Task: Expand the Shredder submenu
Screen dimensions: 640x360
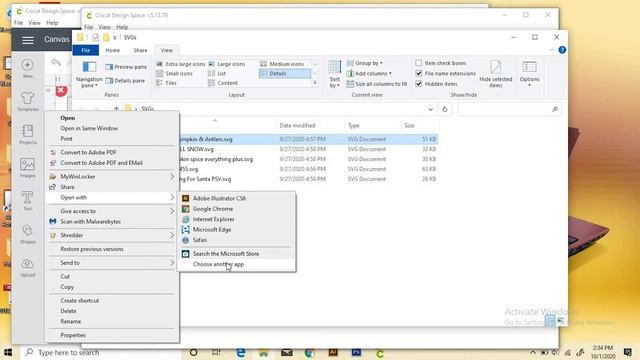Action: (x=111, y=236)
